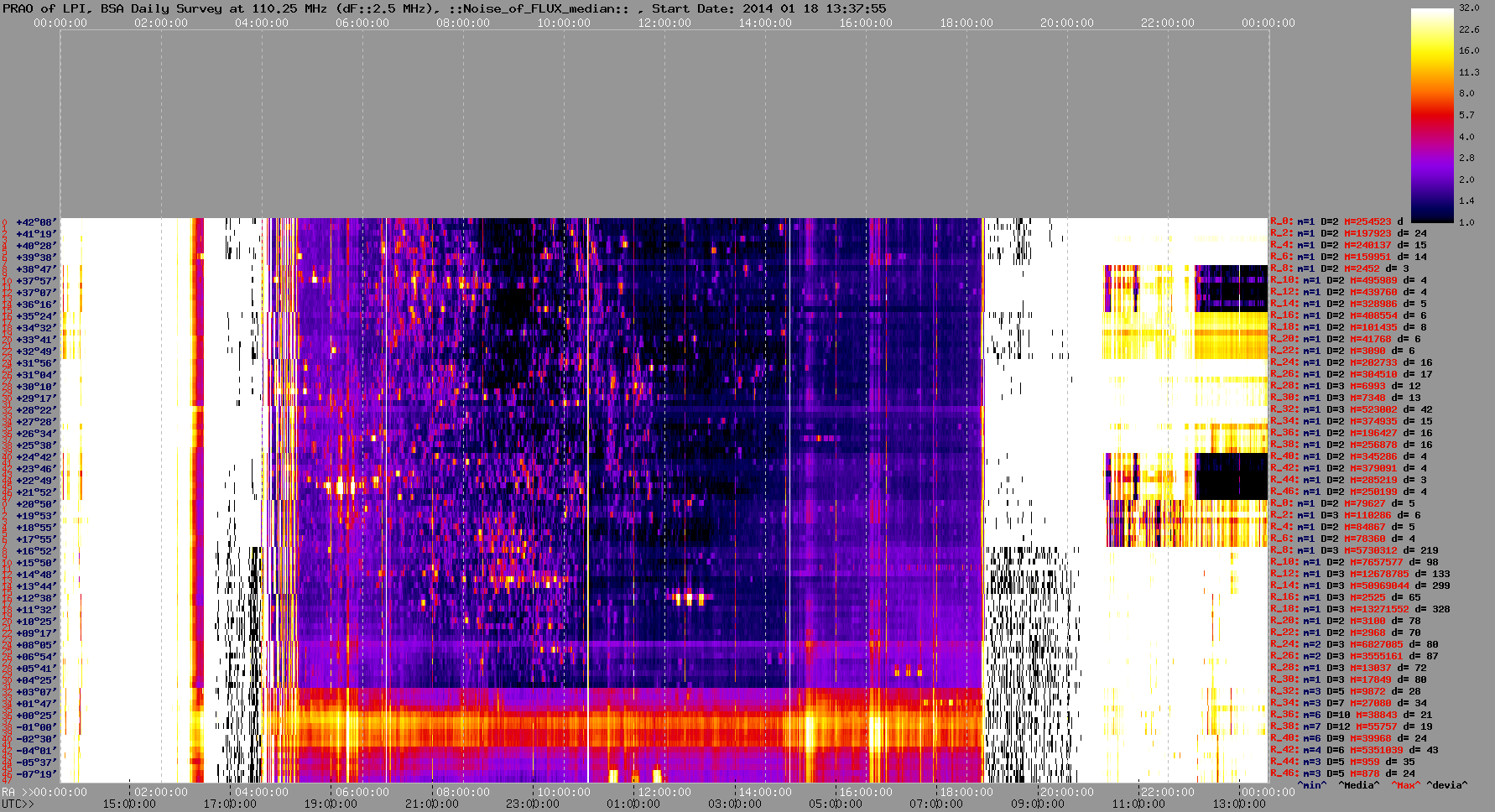
Task: Click declination label +21°52'
Action: tap(36, 492)
